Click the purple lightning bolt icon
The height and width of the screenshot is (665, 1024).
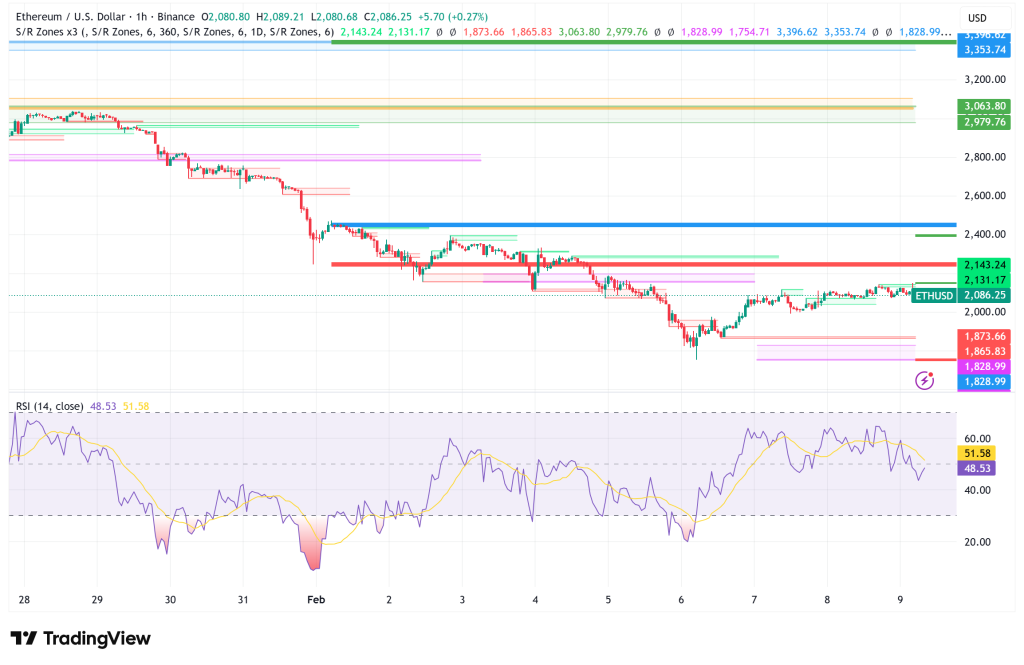point(925,380)
